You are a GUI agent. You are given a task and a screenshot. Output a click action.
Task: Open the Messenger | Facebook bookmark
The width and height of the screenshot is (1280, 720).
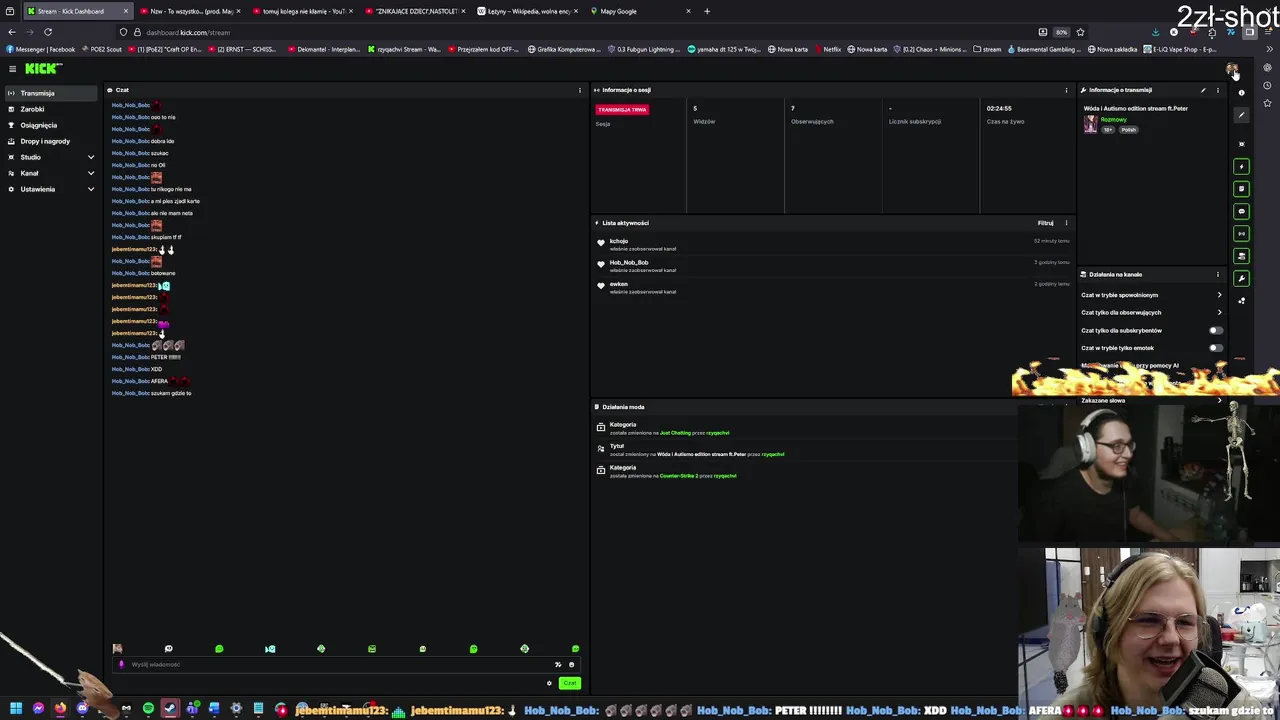[41, 49]
